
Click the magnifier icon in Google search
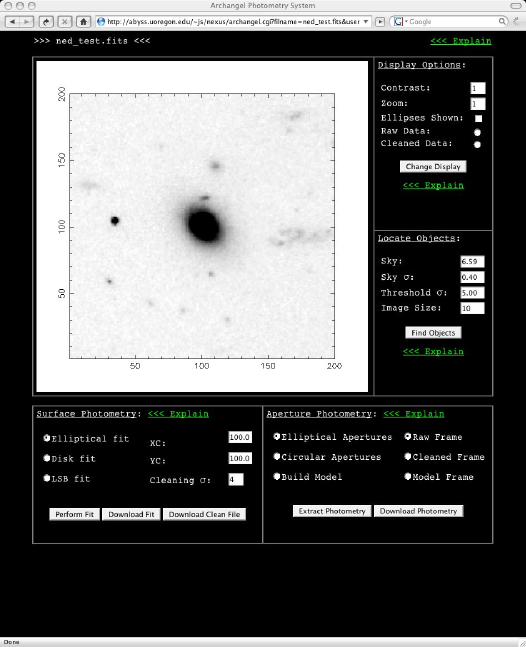[x=502, y=21]
